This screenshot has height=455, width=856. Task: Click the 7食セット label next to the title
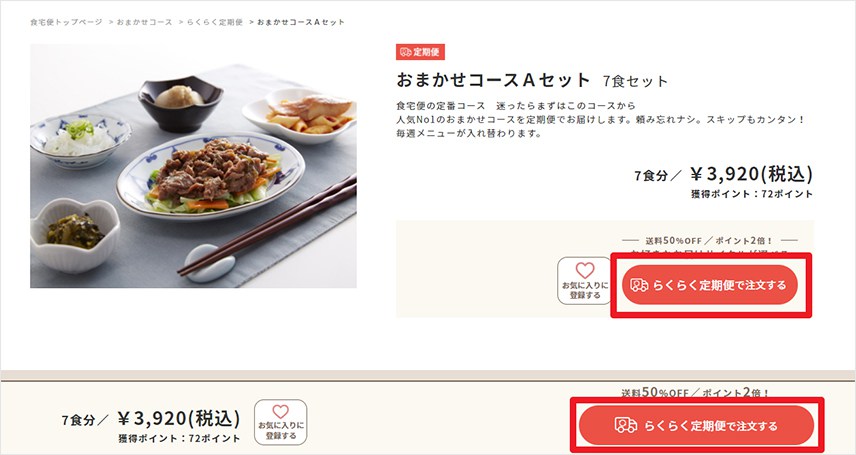point(635,81)
